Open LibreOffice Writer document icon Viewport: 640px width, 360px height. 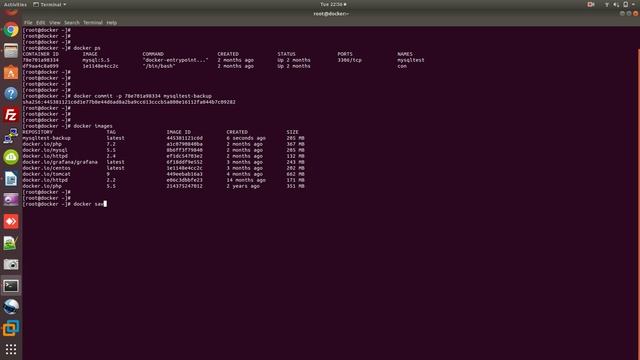pos(11,179)
